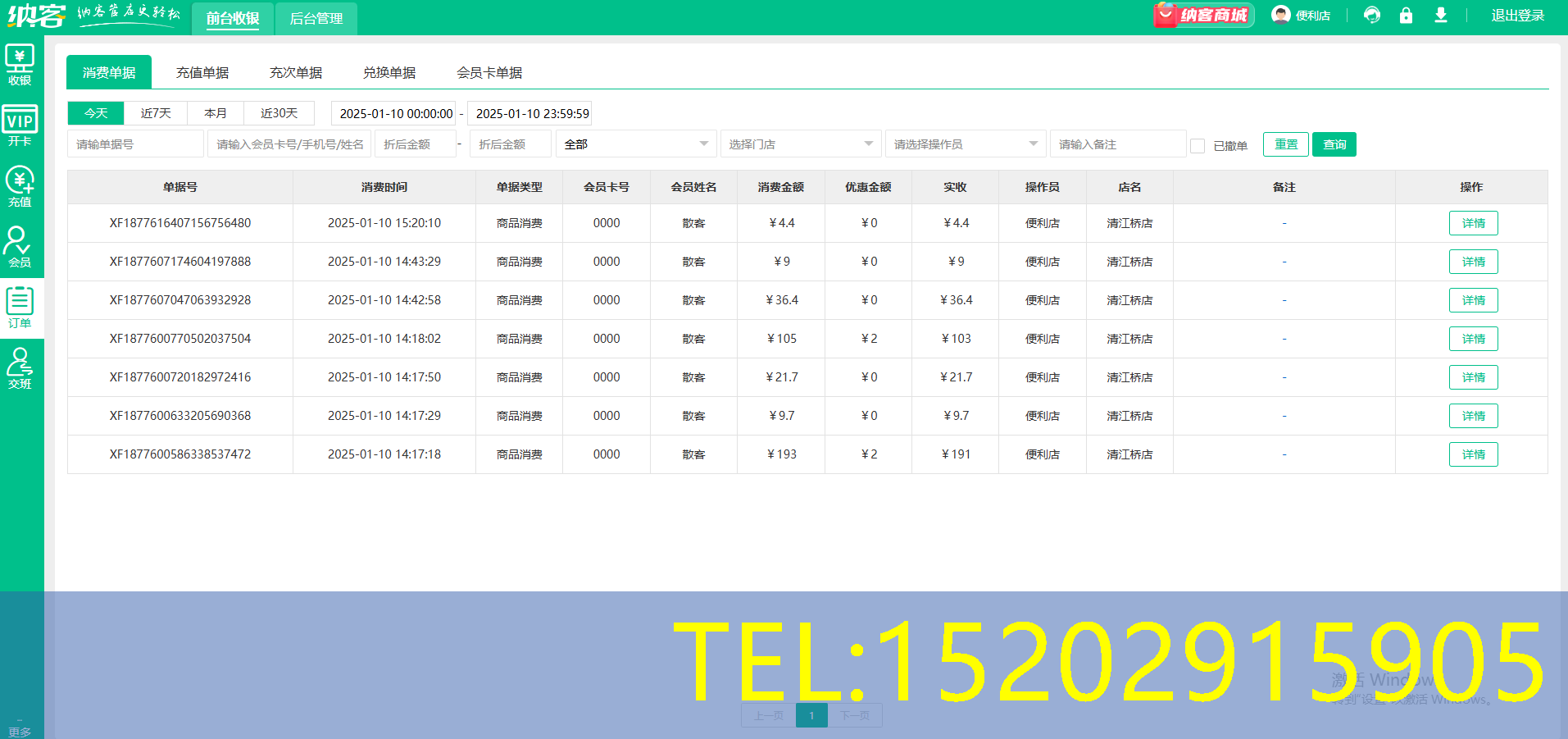Click the download icon in top bar

[x=1440, y=15]
